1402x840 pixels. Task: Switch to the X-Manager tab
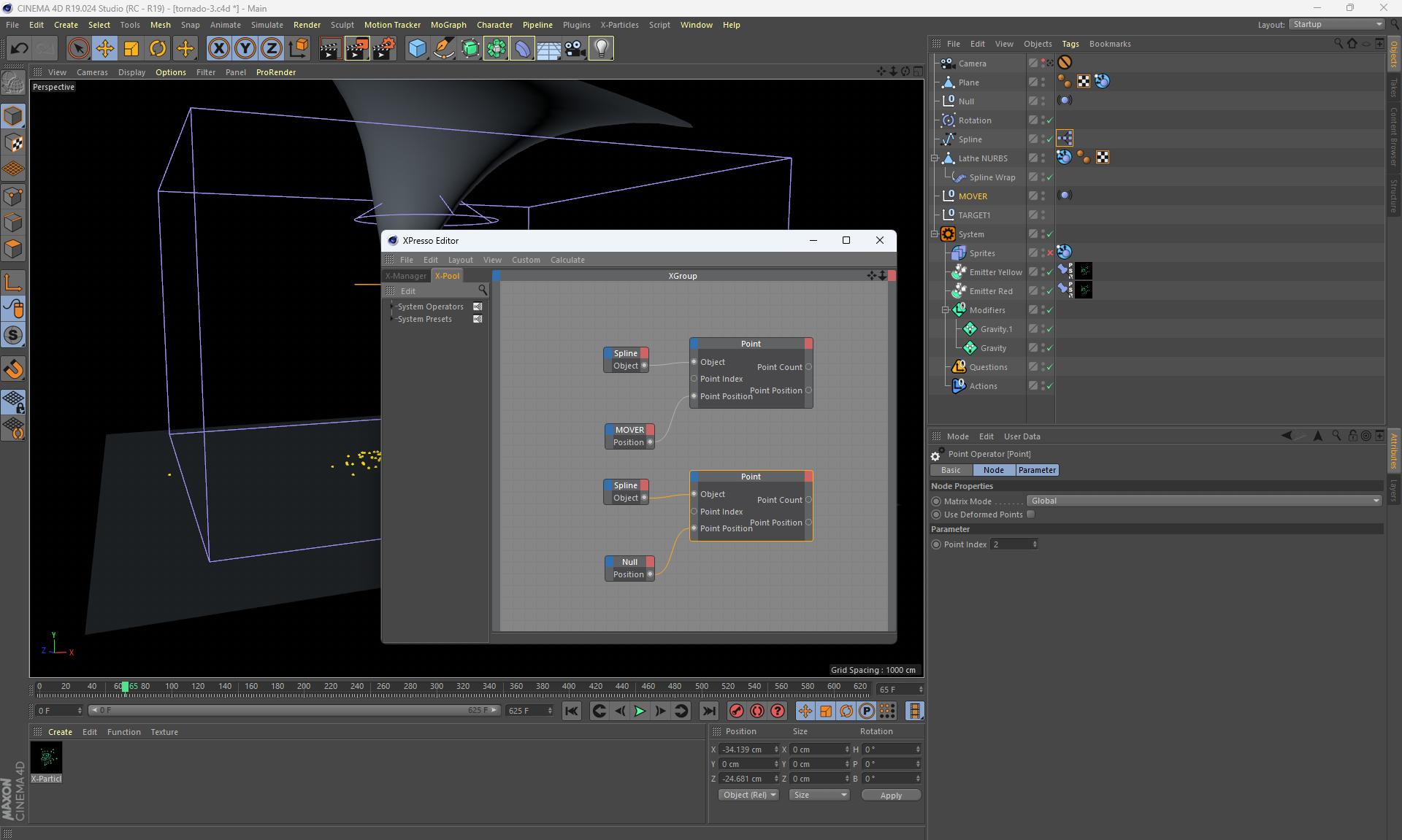pyautogui.click(x=406, y=276)
